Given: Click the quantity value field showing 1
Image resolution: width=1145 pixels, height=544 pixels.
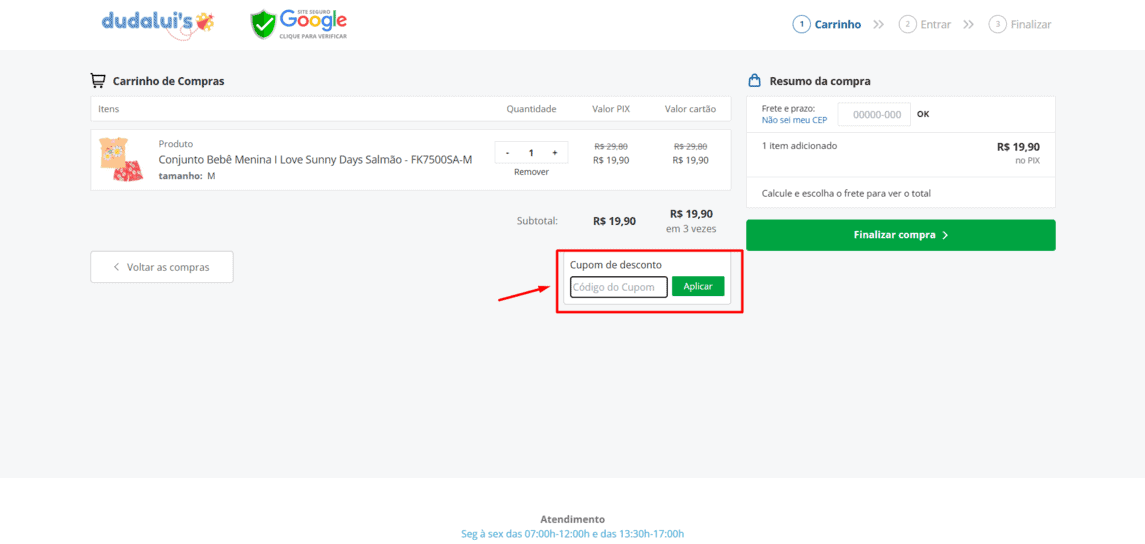Looking at the screenshot, I should [531, 153].
